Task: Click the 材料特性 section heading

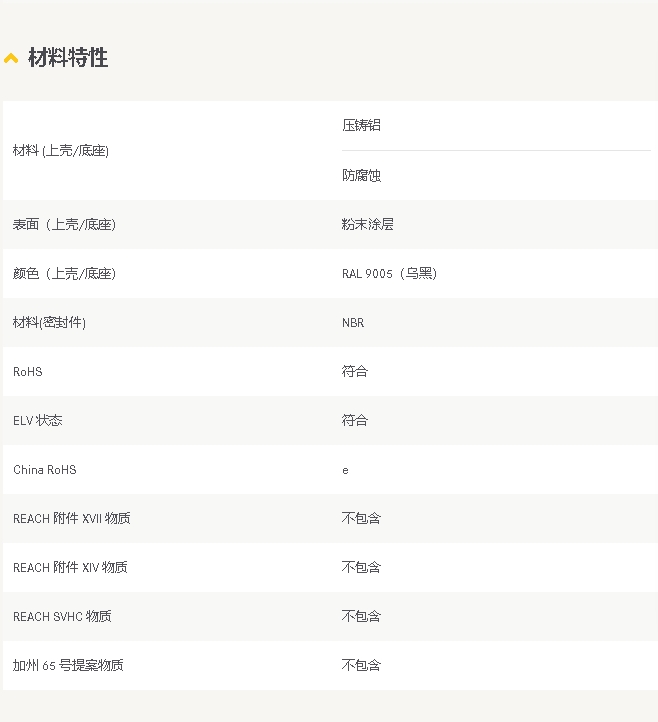Action: tap(68, 58)
